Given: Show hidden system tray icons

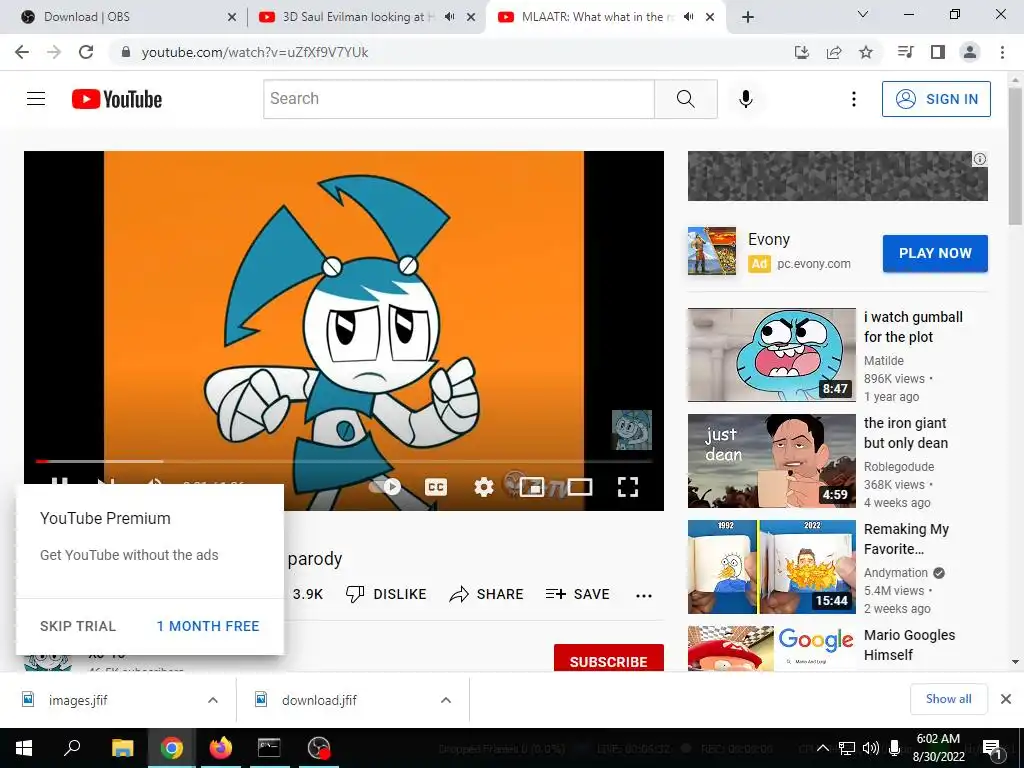Looking at the screenshot, I should pos(823,748).
